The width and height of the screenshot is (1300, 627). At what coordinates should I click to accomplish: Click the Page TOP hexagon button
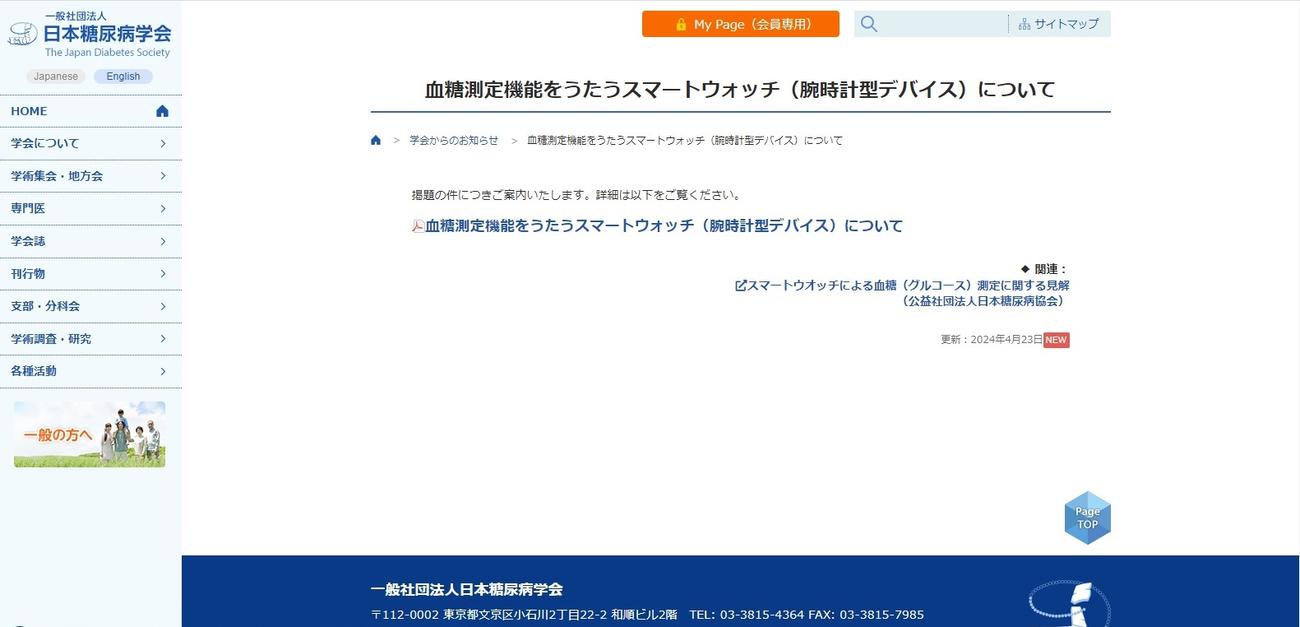1087,517
